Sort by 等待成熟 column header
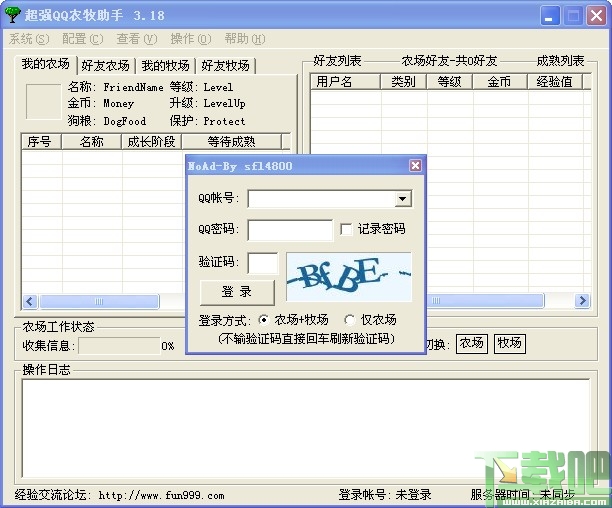Viewport: 612px width, 508px height. [x=231, y=142]
